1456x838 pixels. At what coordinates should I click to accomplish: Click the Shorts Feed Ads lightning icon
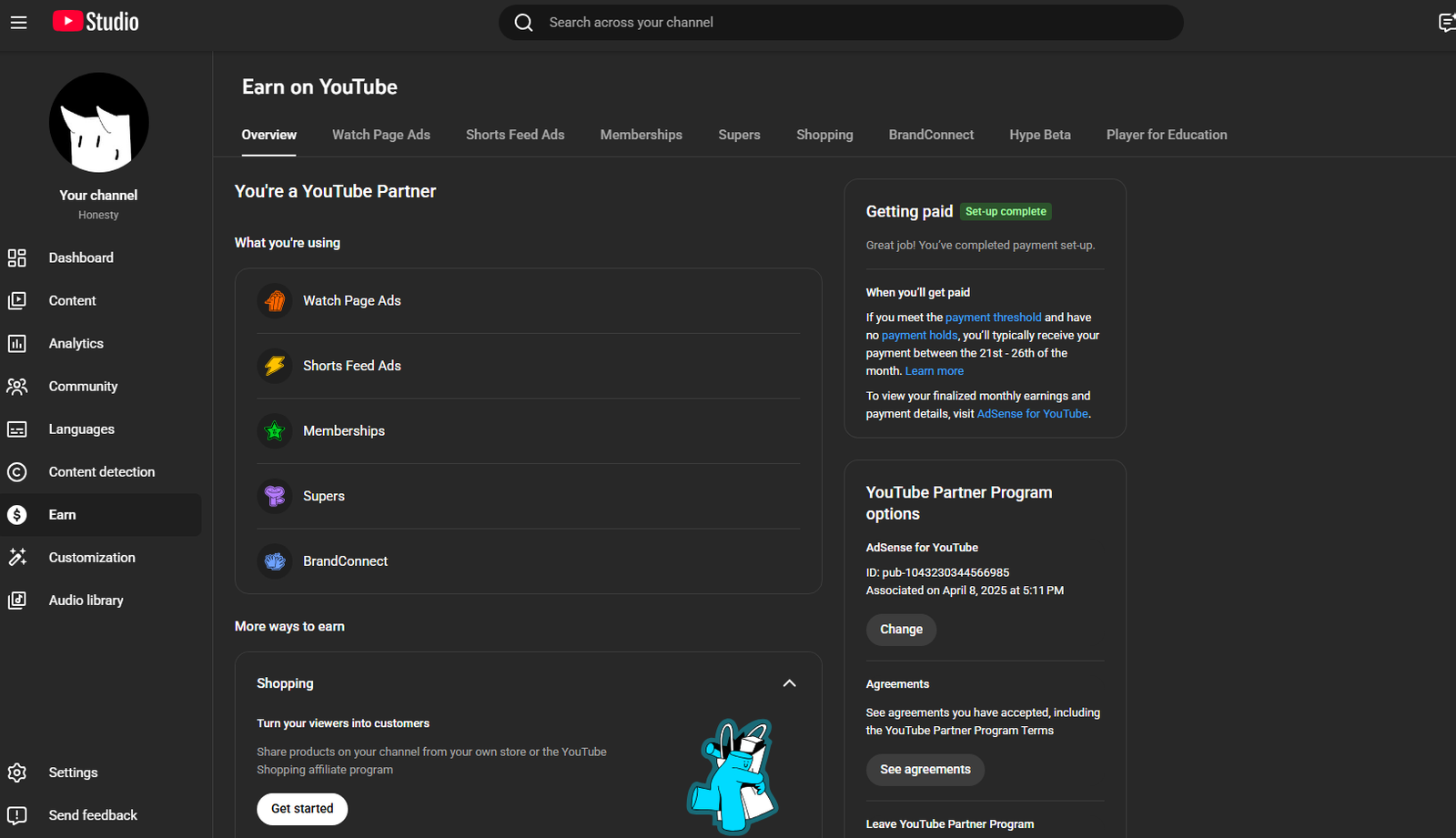tap(275, 366)
